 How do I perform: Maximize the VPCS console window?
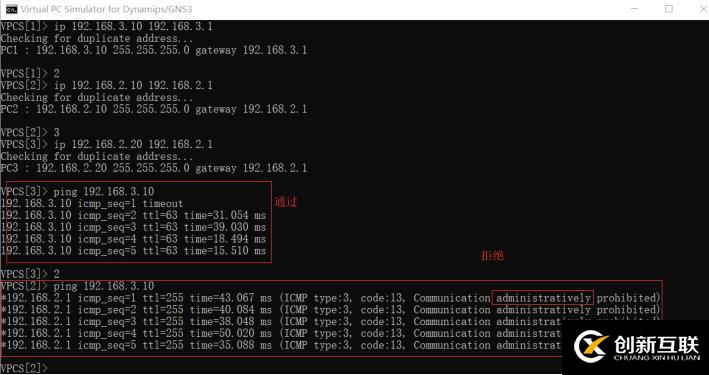669,9
